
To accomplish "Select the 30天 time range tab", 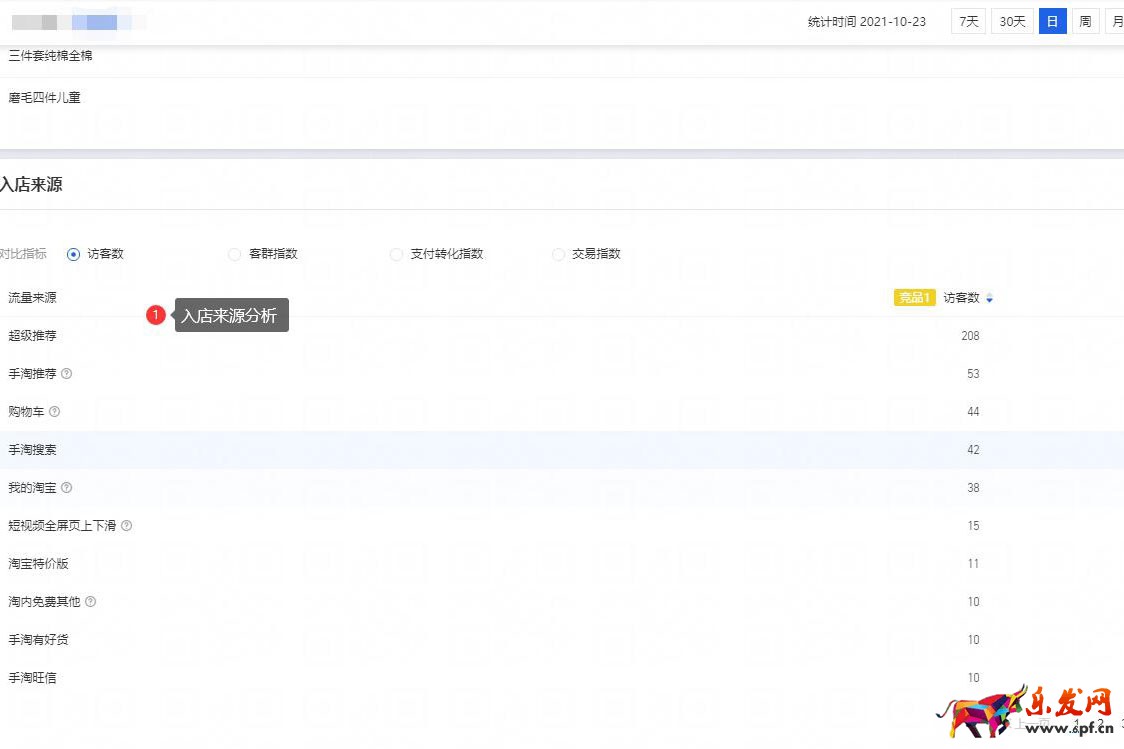I will (x=1012, y=21).
